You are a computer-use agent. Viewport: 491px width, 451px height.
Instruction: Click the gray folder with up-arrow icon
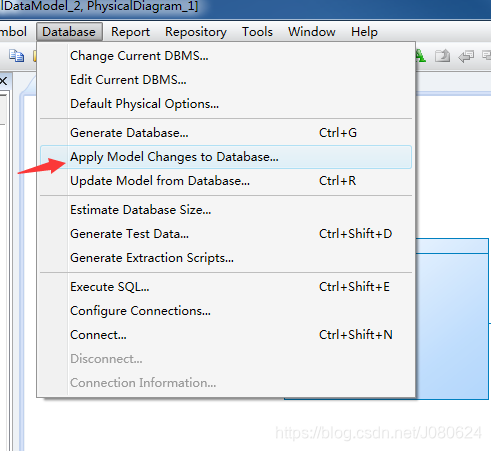442,56
